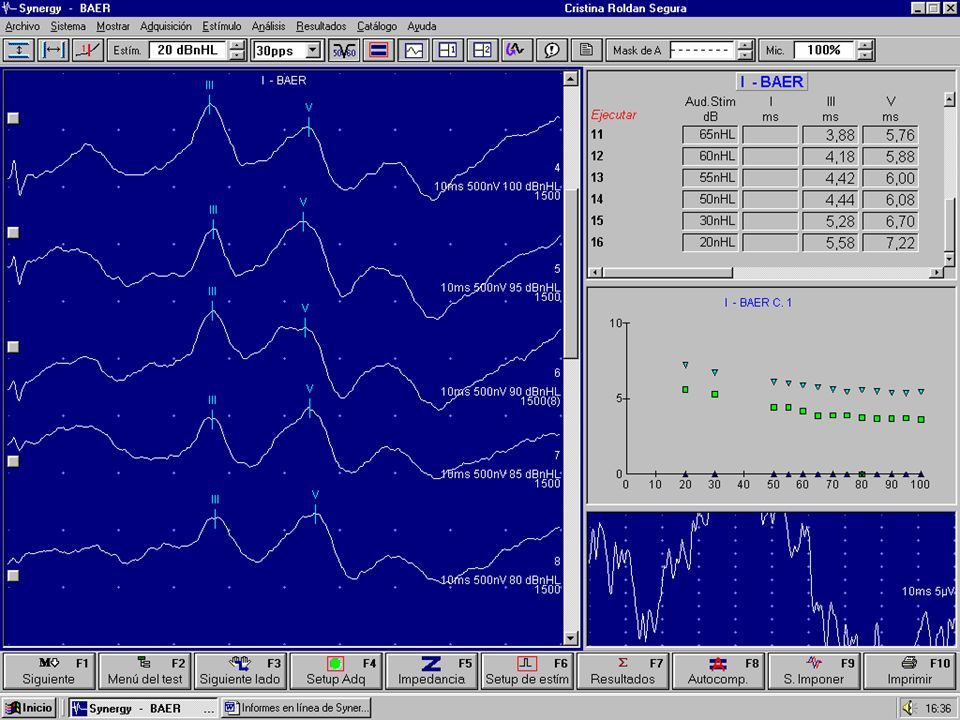Image resolution: width=960 pixels, height=720 pixels.
Task: Switch to Informes en línea taskbar window
Action: pyautogui.click(x=295, y=708)
